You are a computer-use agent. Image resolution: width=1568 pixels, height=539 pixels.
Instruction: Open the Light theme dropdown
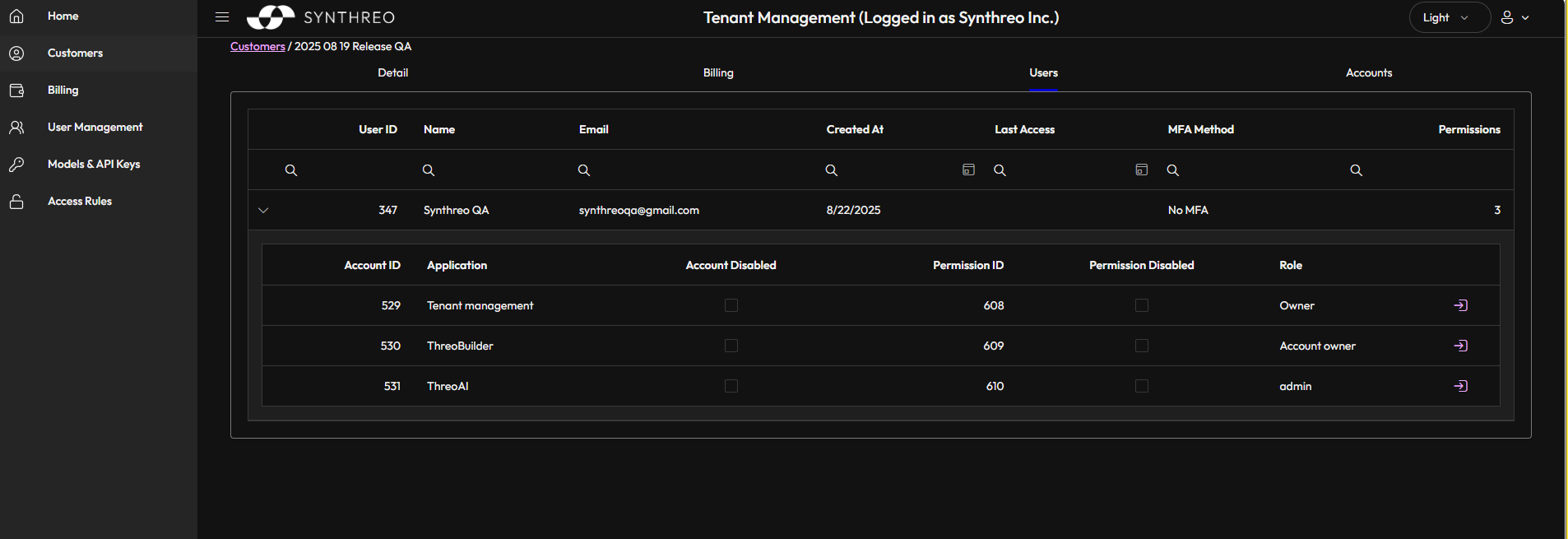coord(1449,17)
